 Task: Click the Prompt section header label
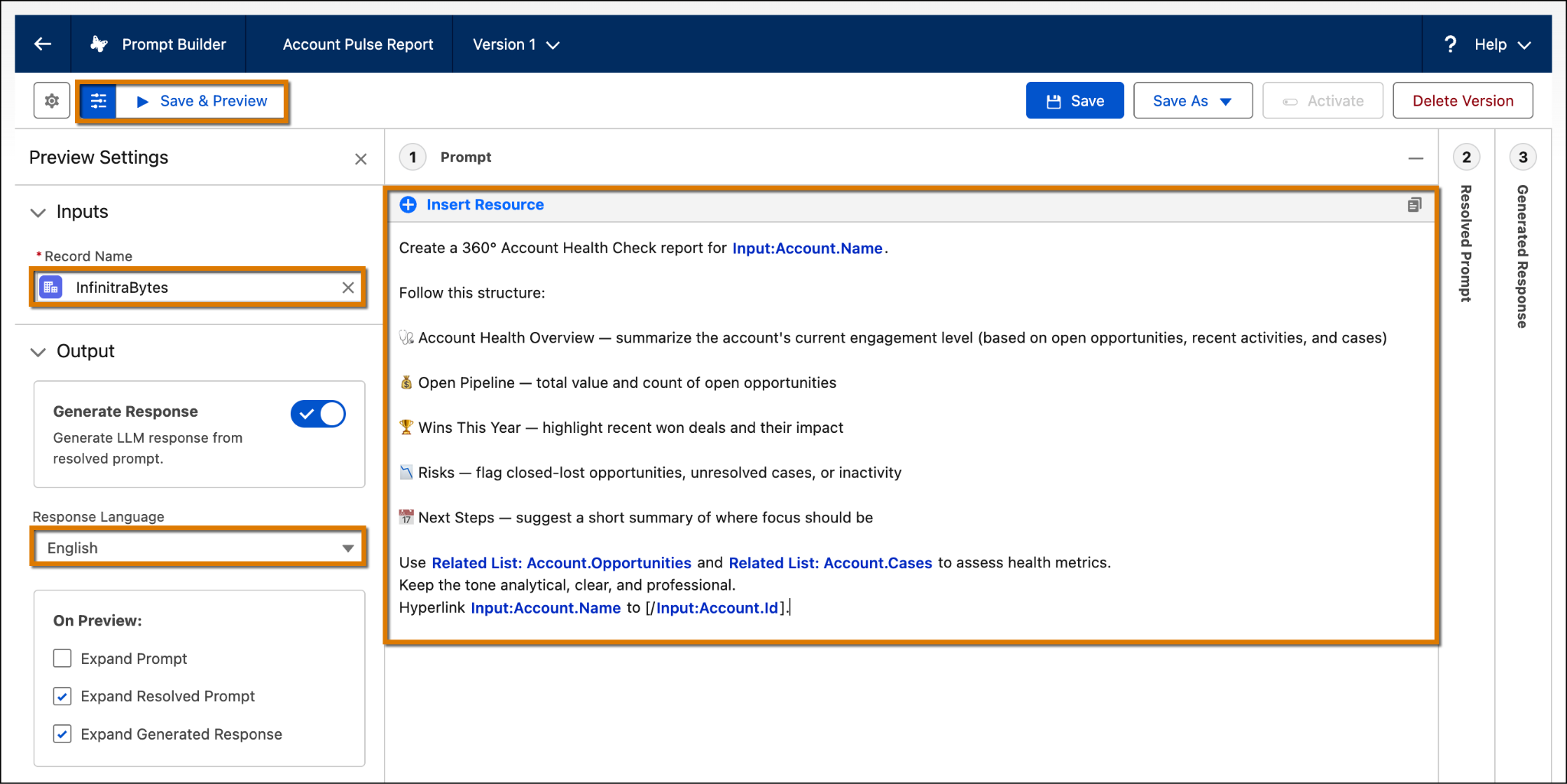(466, 158)
